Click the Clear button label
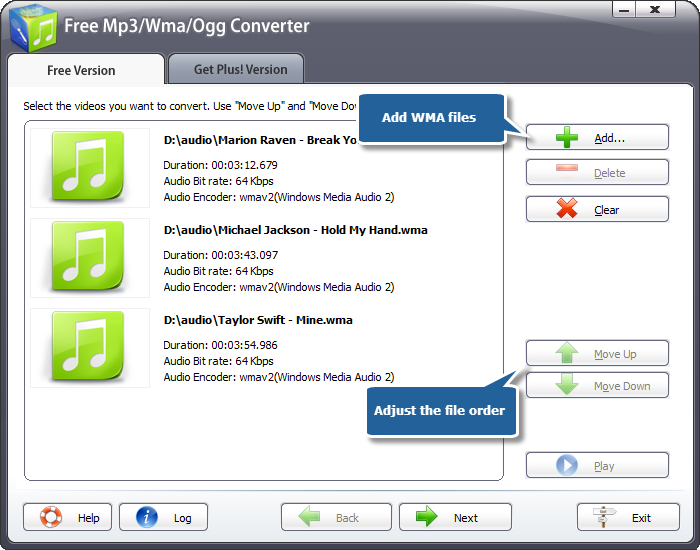 tap(606, 210)
